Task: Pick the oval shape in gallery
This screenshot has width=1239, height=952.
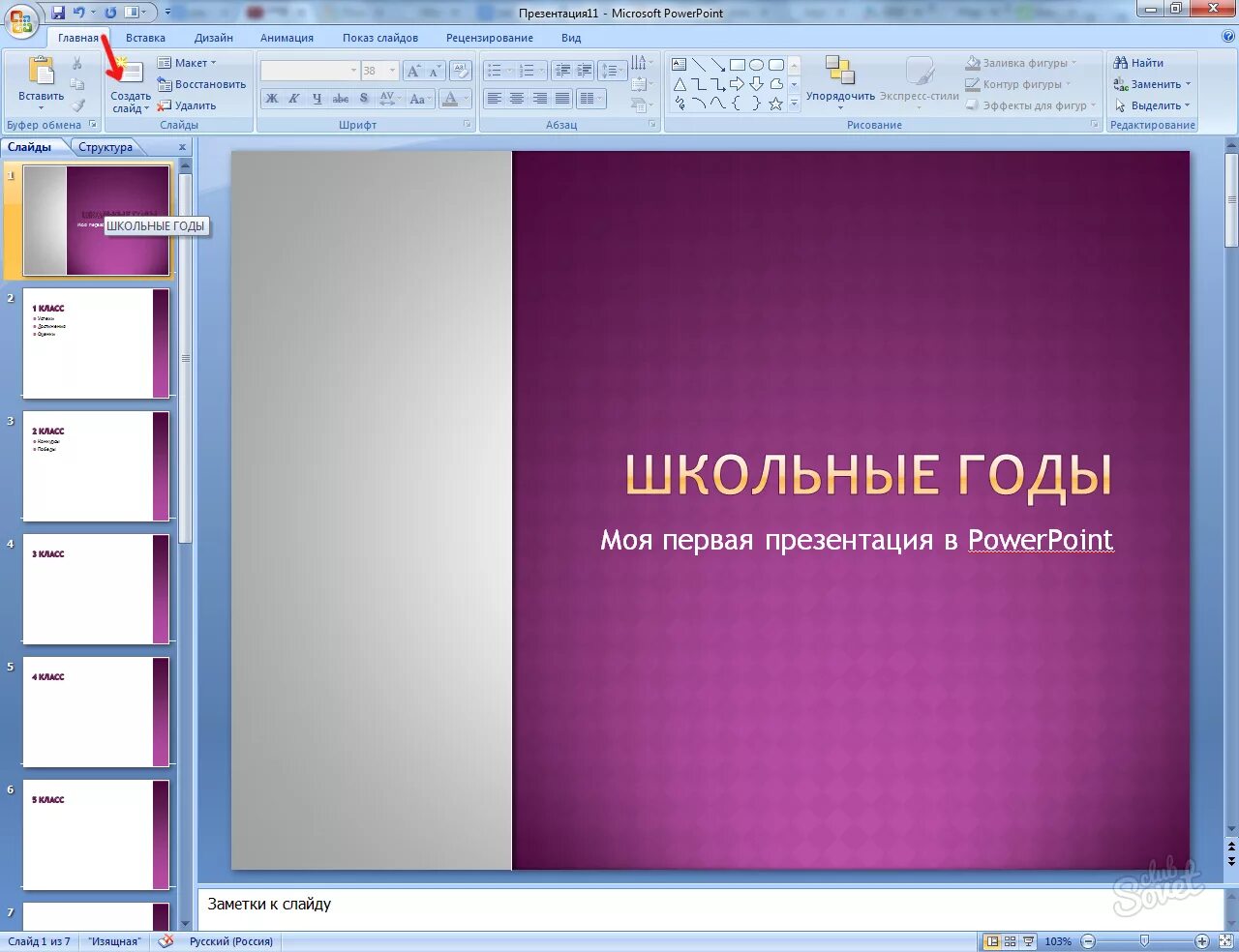Action: 756,65
